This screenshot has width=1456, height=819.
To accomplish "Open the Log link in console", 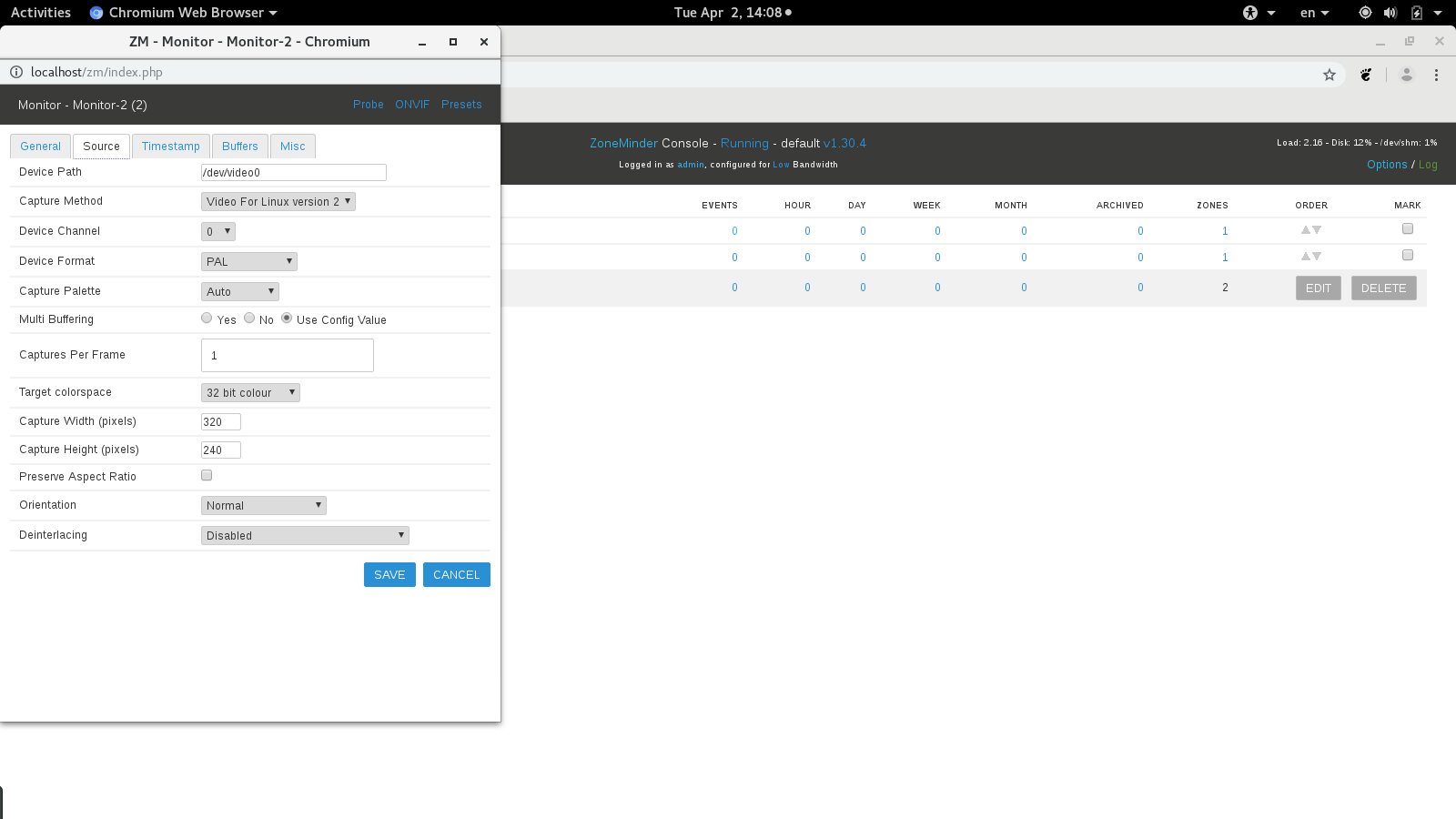I will click(1428, 165).
